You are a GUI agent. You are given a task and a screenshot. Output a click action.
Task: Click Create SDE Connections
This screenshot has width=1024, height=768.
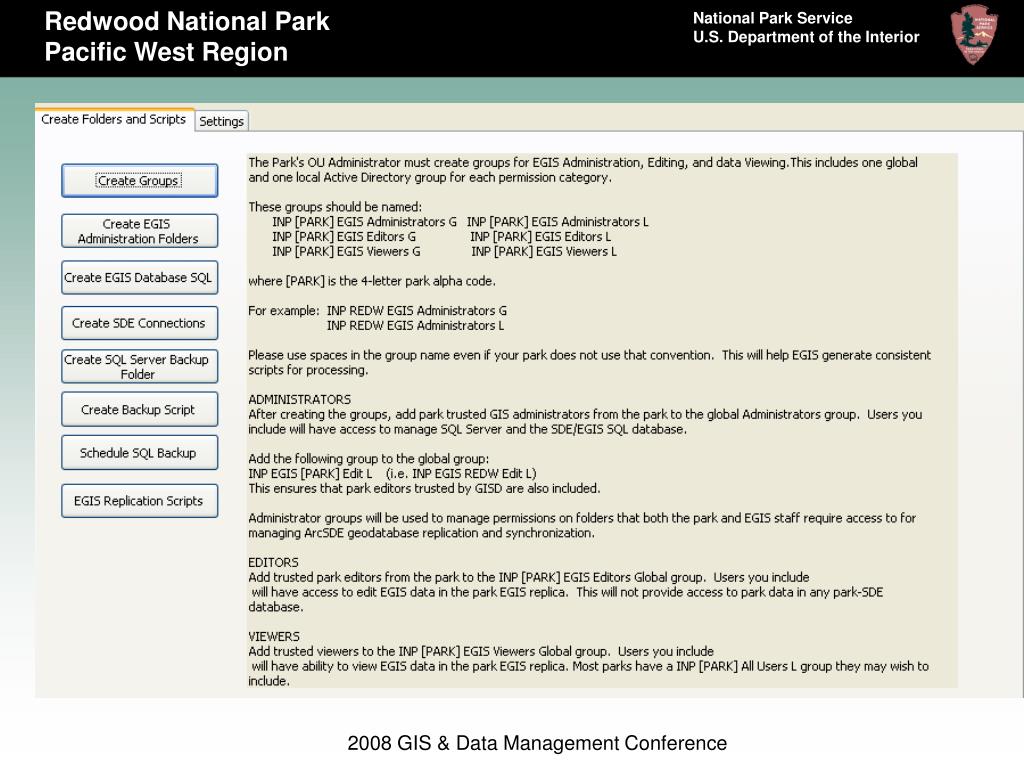pyautogui.click(x=139, y=323)
